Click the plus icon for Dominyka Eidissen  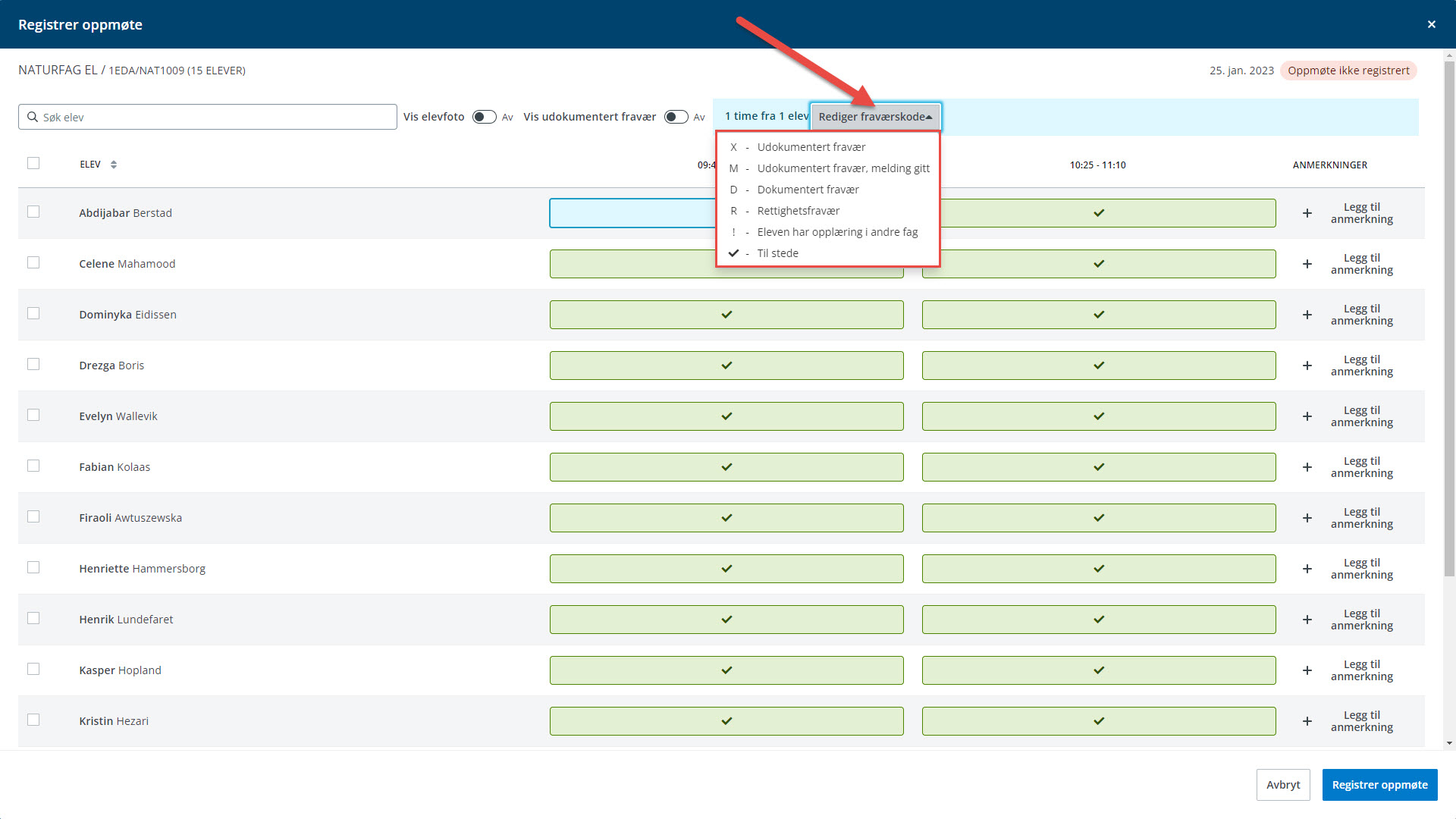click(1307, 315)
